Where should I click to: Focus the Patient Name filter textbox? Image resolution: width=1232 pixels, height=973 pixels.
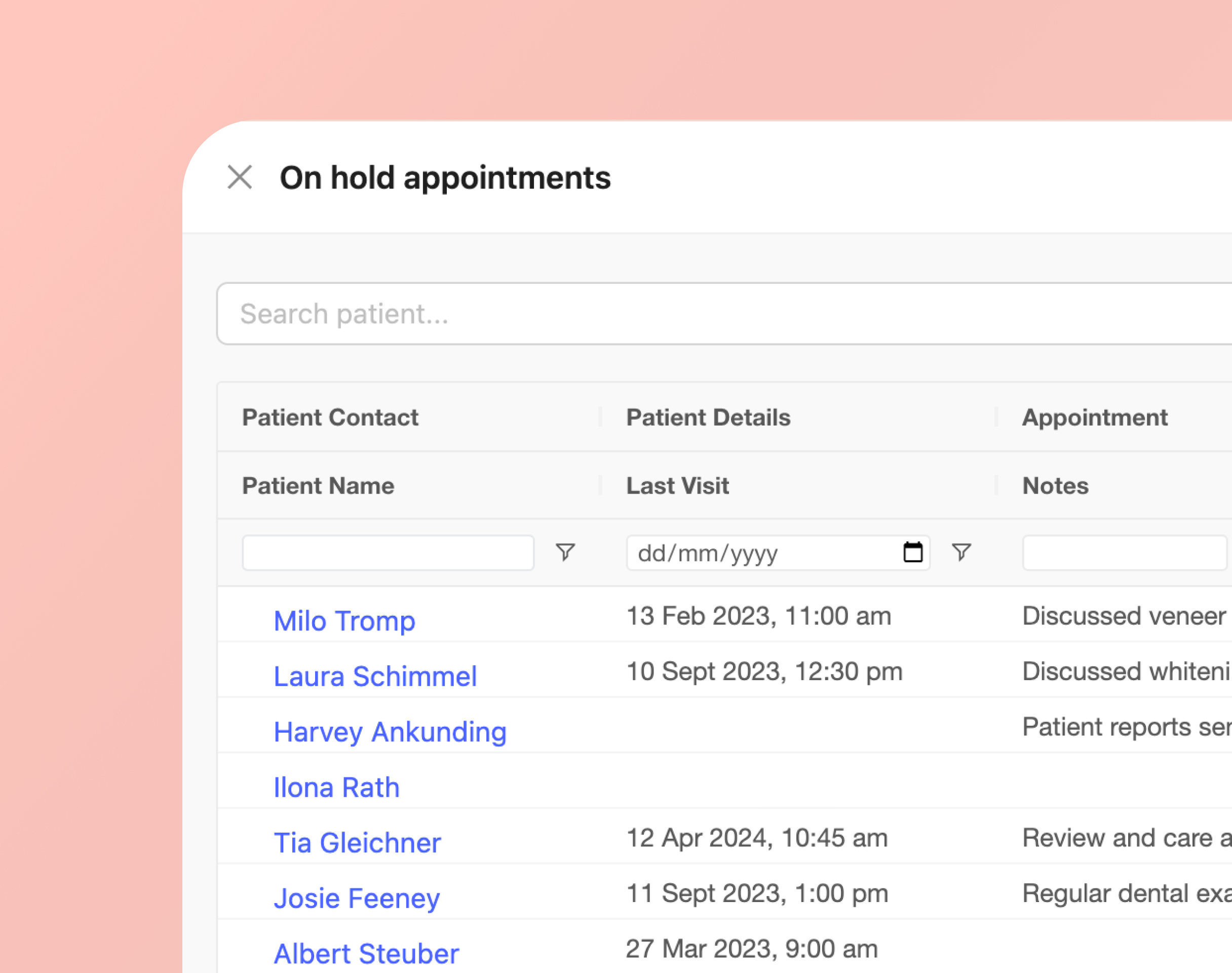[x=388, y=552]
